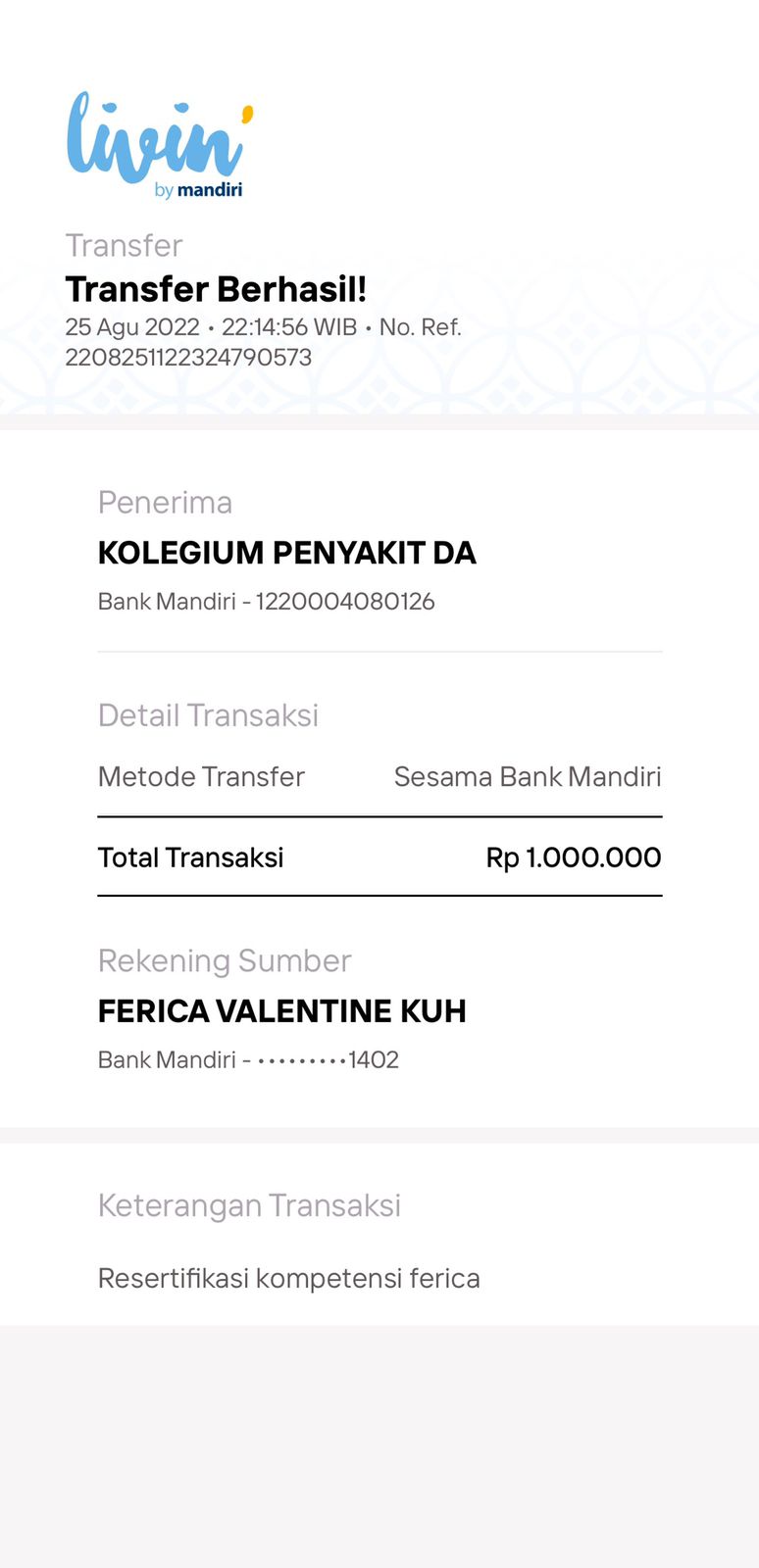
Task: Click the "Penerima" section label
Action: coord(165,502)
